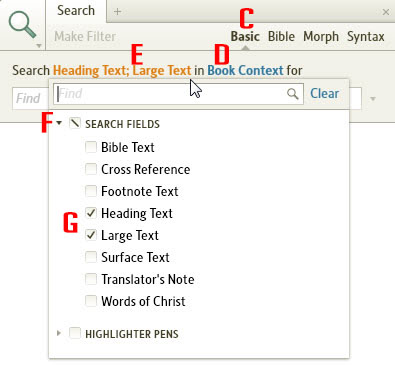Expand the HIGHLIGHTER PENS section
Screen dimensions: 395x365
tap(59, 333)
